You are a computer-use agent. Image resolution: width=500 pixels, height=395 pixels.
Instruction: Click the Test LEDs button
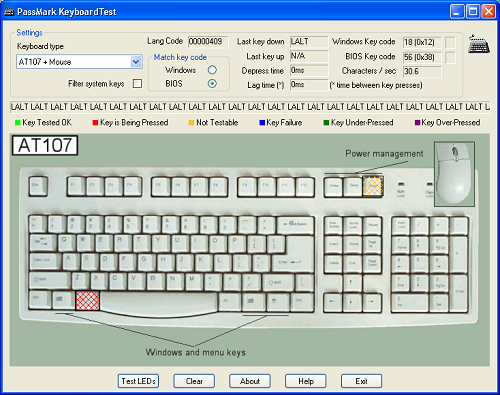click(138, 381)
